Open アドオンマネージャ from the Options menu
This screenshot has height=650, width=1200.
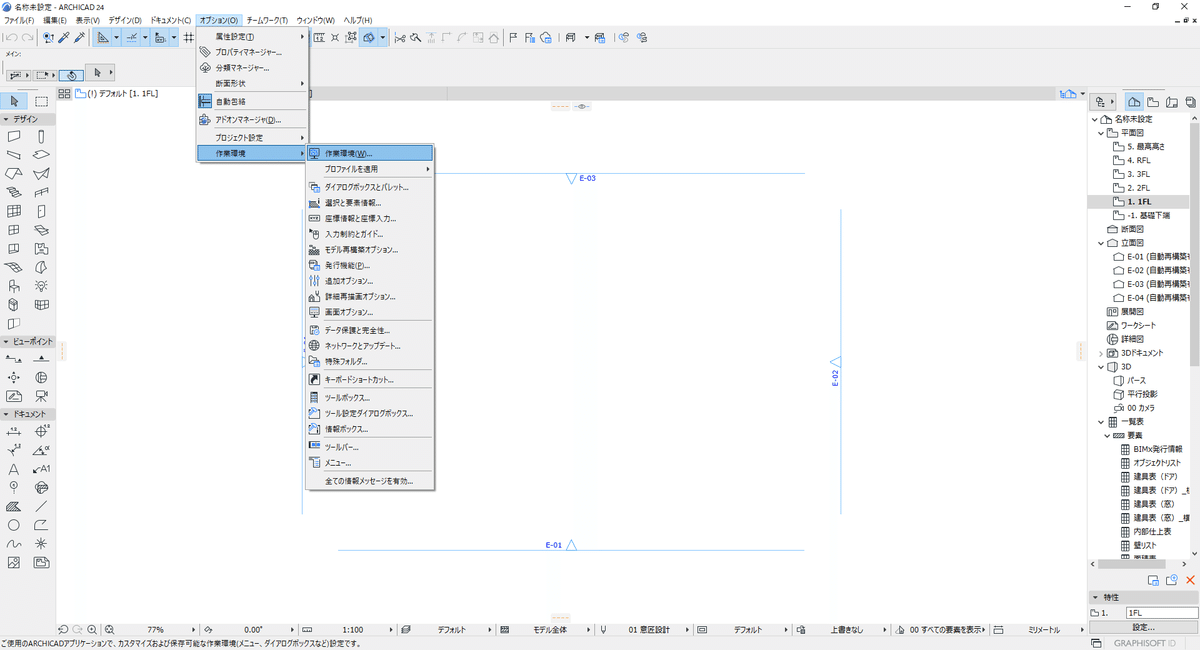[x=253, y=120]
